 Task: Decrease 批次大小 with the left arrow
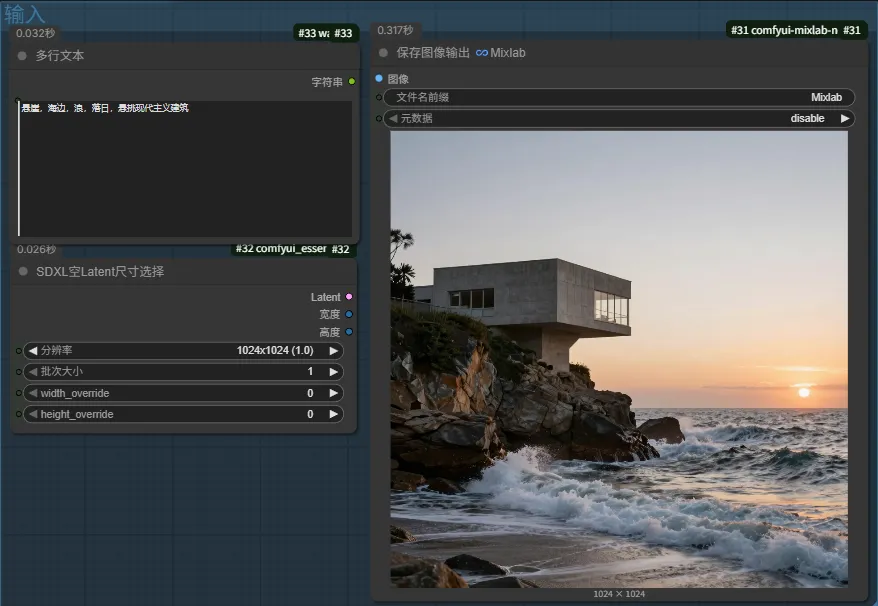pos(33,372)
